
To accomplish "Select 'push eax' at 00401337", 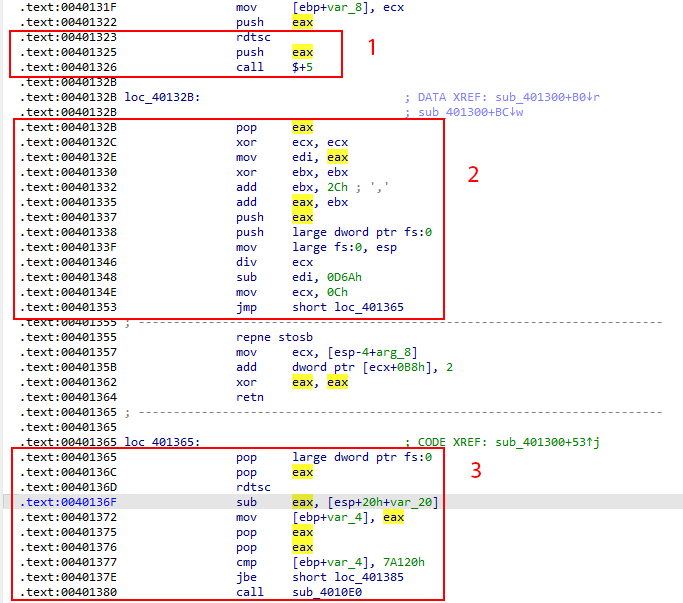I will pos(274,217).
